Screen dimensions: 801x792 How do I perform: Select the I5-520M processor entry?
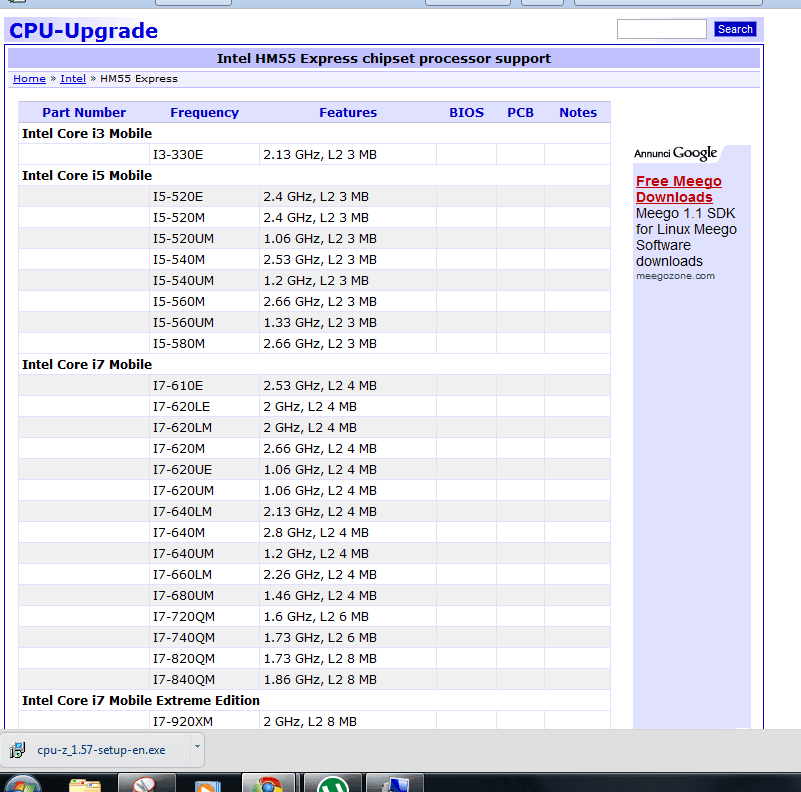(x=179, y=217)
